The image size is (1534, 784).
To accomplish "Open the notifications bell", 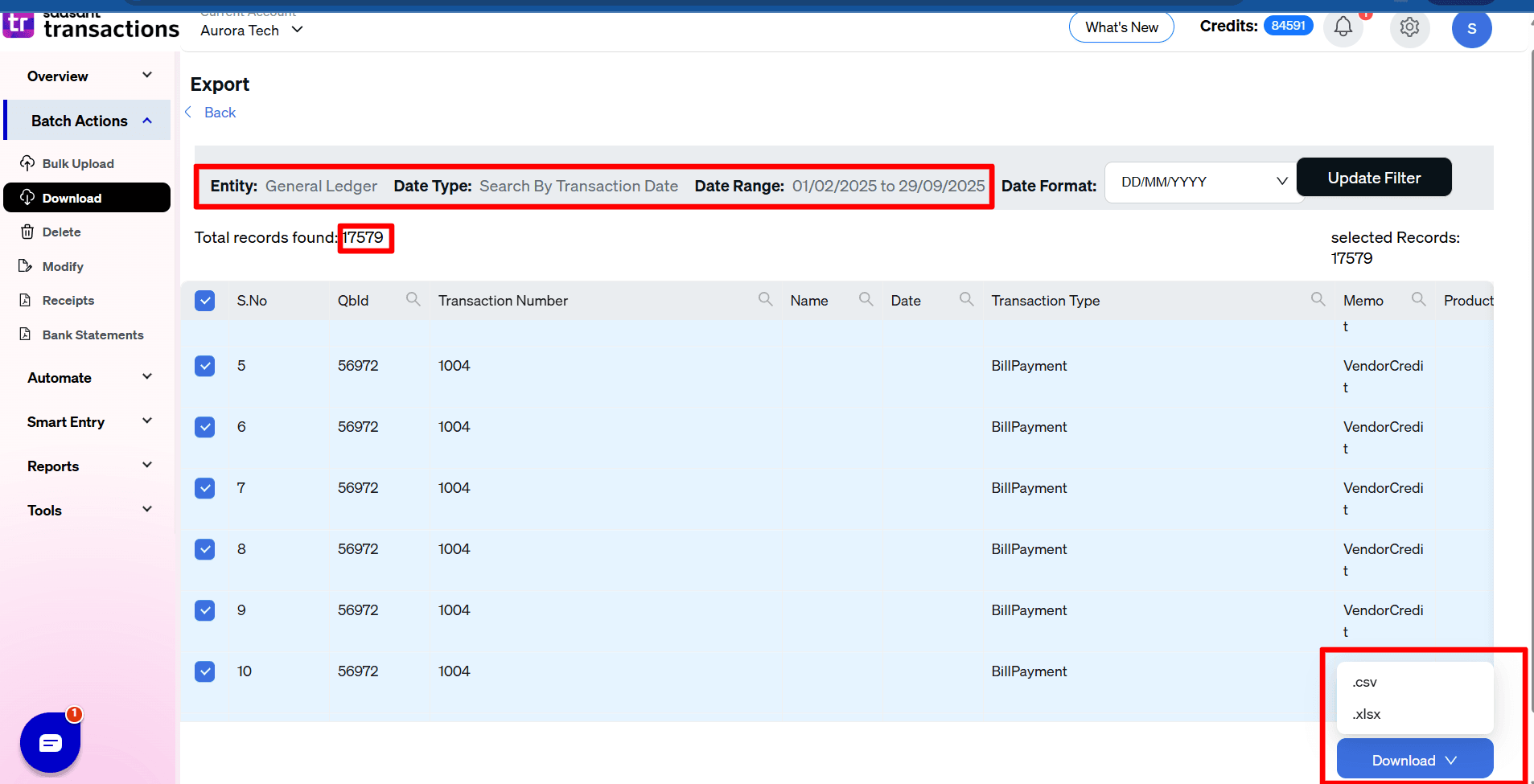I will (x=1342, y=27).
